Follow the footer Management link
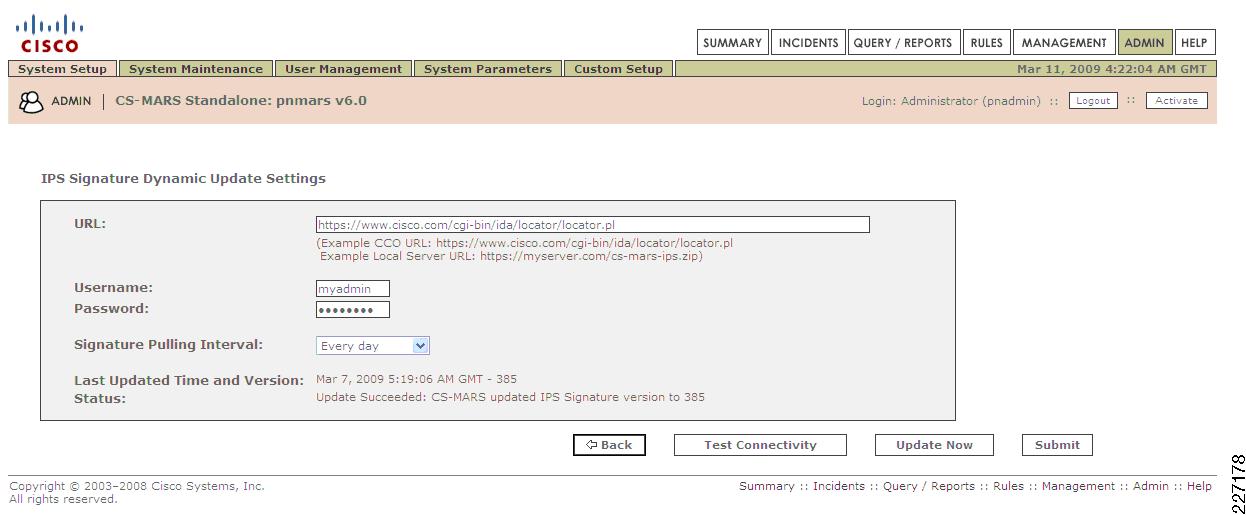This screenshot has height=515, width=1246. coord(1078,486)
